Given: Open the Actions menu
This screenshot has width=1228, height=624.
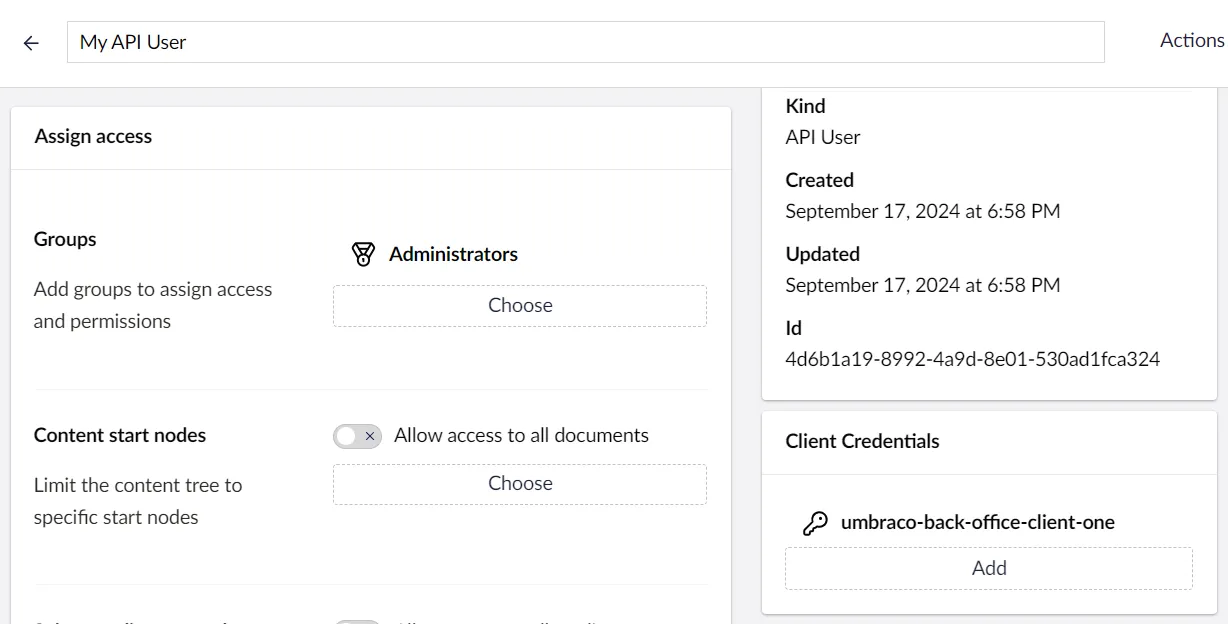Looking at the screenshot, I should coord(1191,41).
